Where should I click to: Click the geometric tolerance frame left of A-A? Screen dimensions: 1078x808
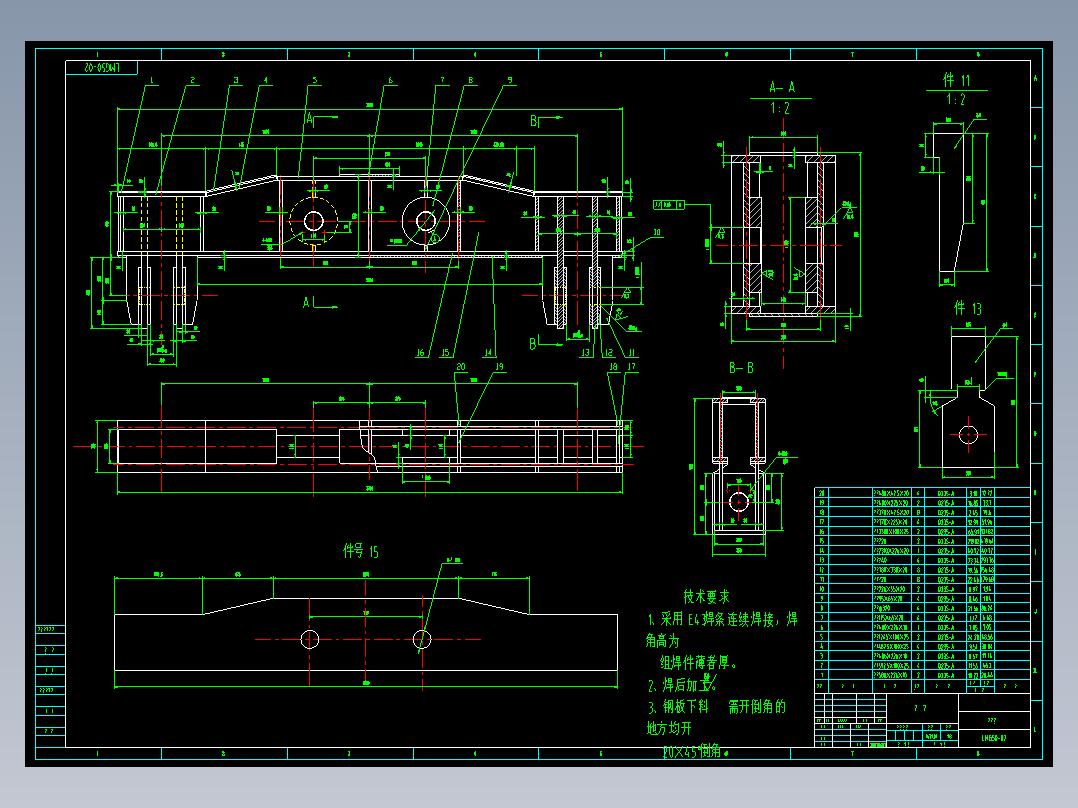coord(669,205)
